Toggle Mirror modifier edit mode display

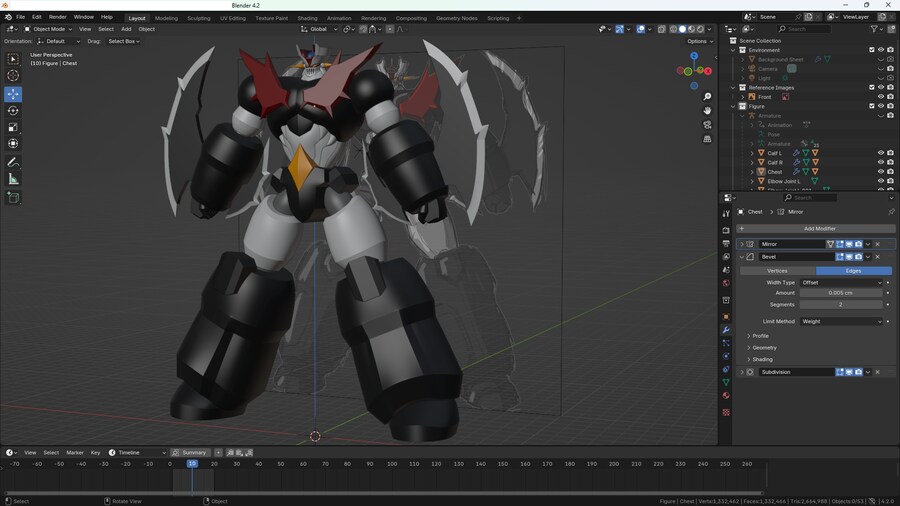(x=840, y=244)
